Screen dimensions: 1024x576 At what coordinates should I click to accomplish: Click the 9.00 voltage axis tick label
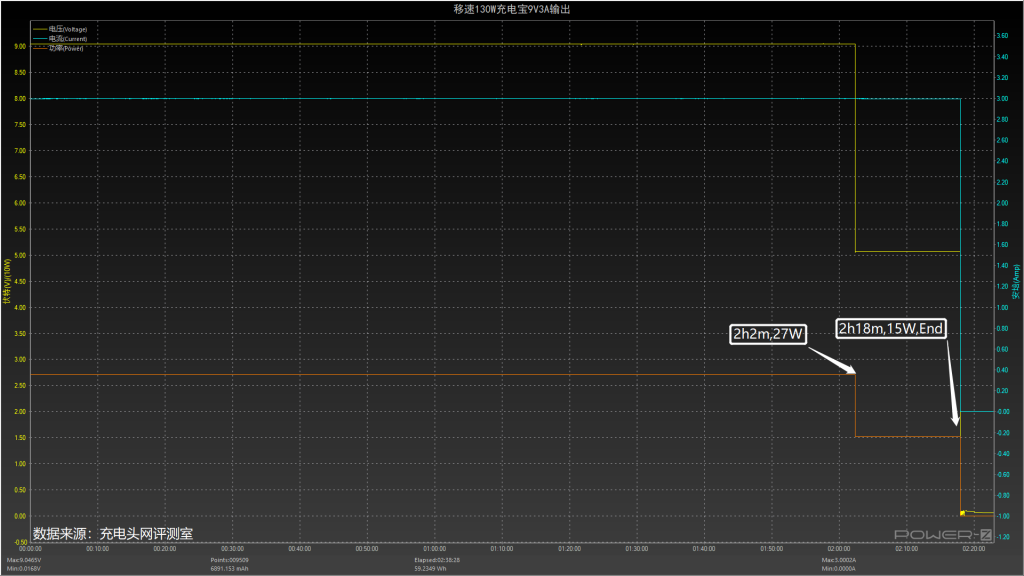[x=20, y=46]
